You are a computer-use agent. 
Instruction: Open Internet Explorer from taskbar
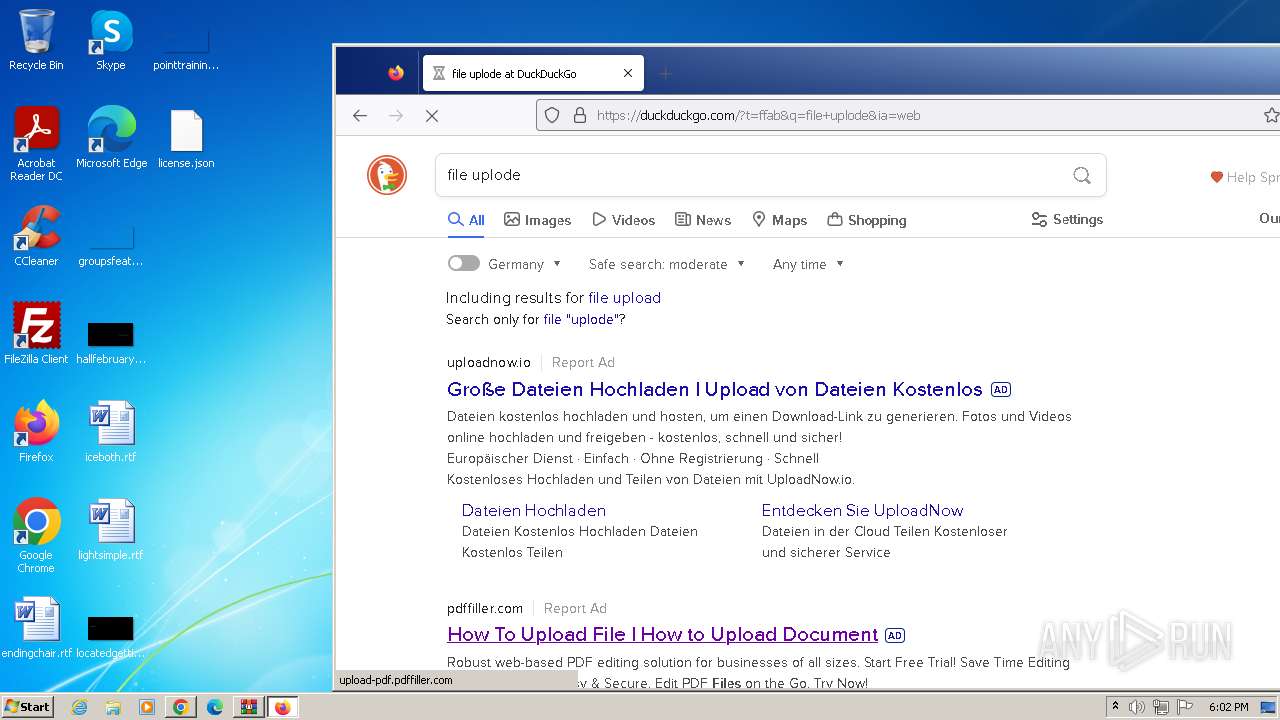(x=80, y=707)
